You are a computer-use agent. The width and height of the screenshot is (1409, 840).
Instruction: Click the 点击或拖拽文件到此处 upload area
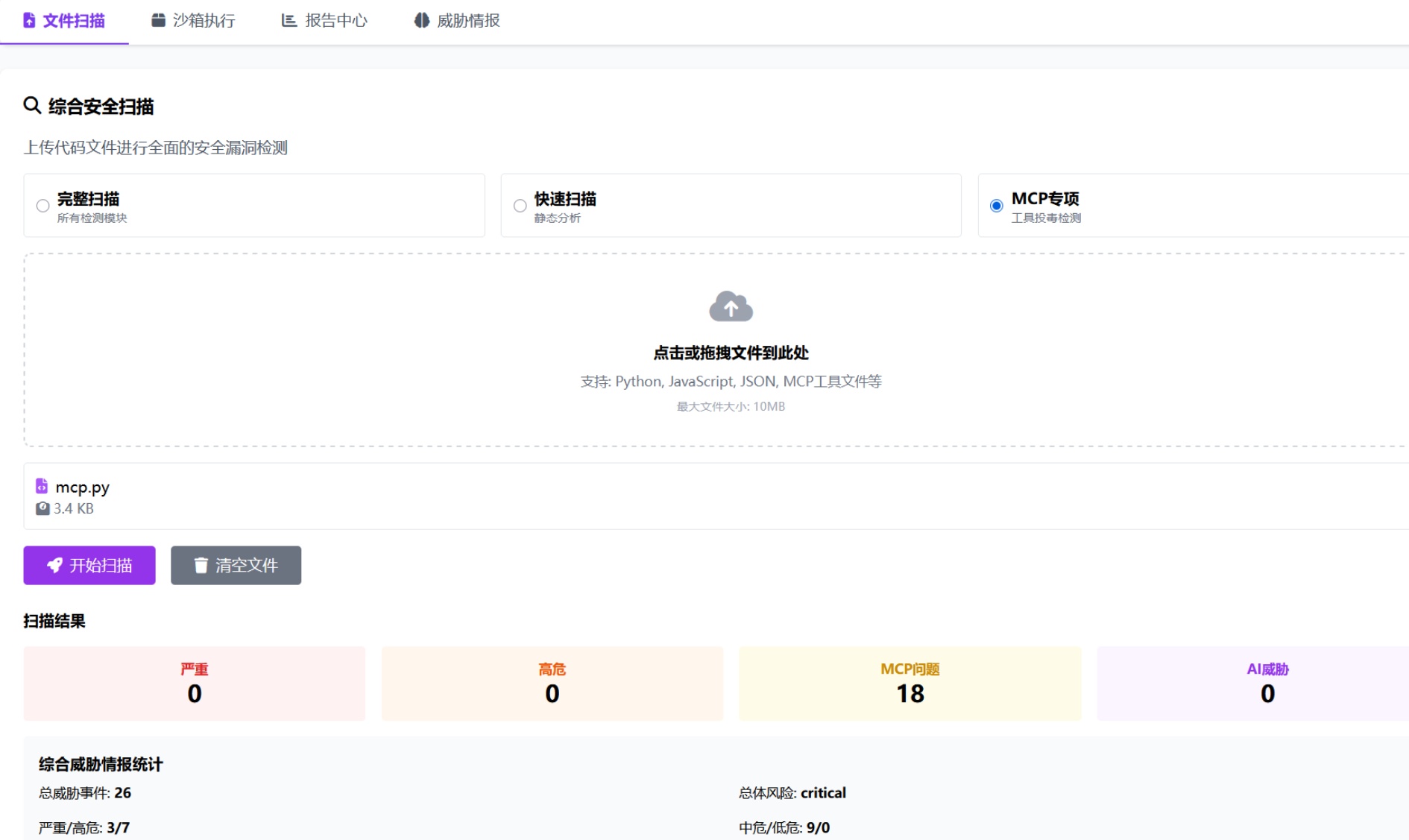pyautogui.click(x=731, y=352)
